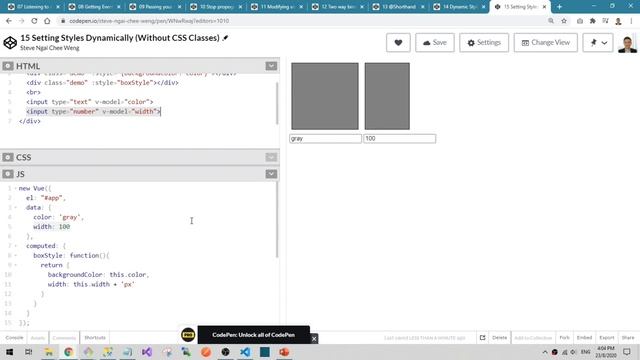Switch to 09 Passing tab
The height and width of the screenshot is (360, 640).
[x=155, y=7]
